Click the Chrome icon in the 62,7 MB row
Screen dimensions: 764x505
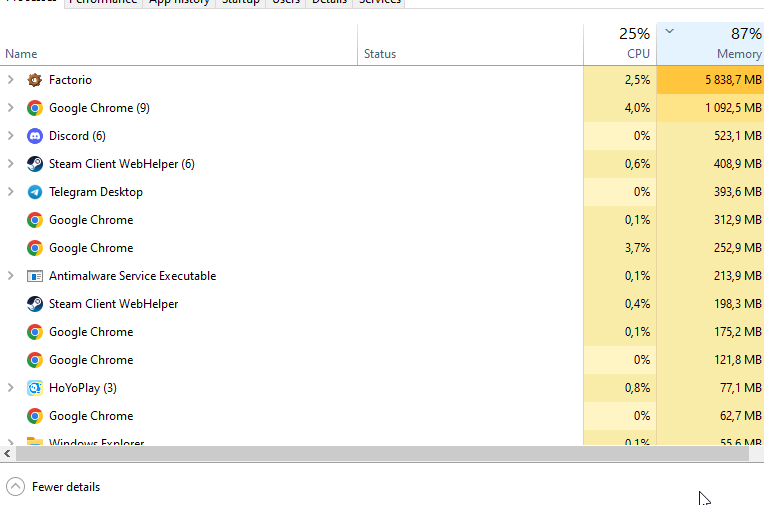coord(35,416)
